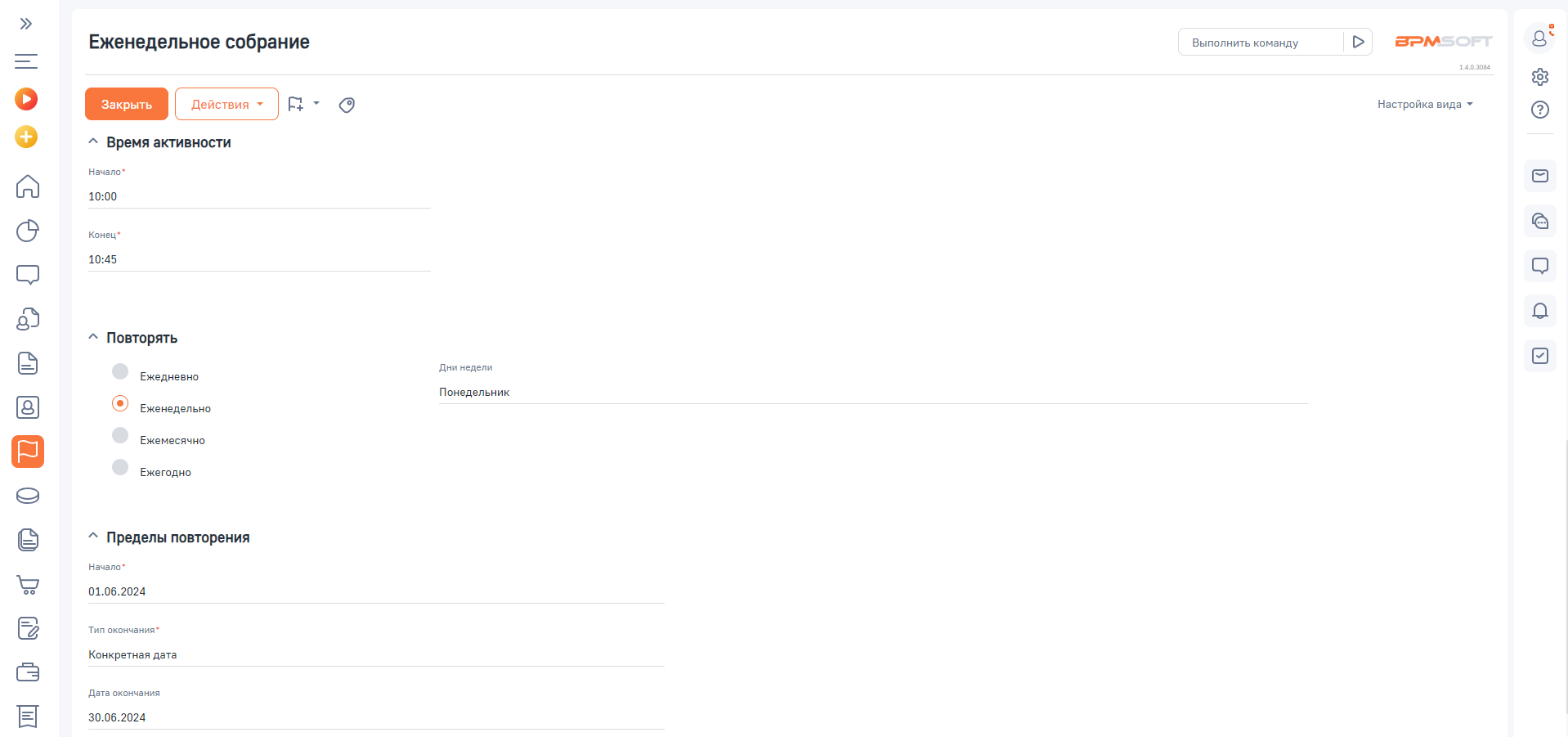The image size is (1568, 737).
Task: Select the Ежедневно radio button
Action: pos(120,372)
